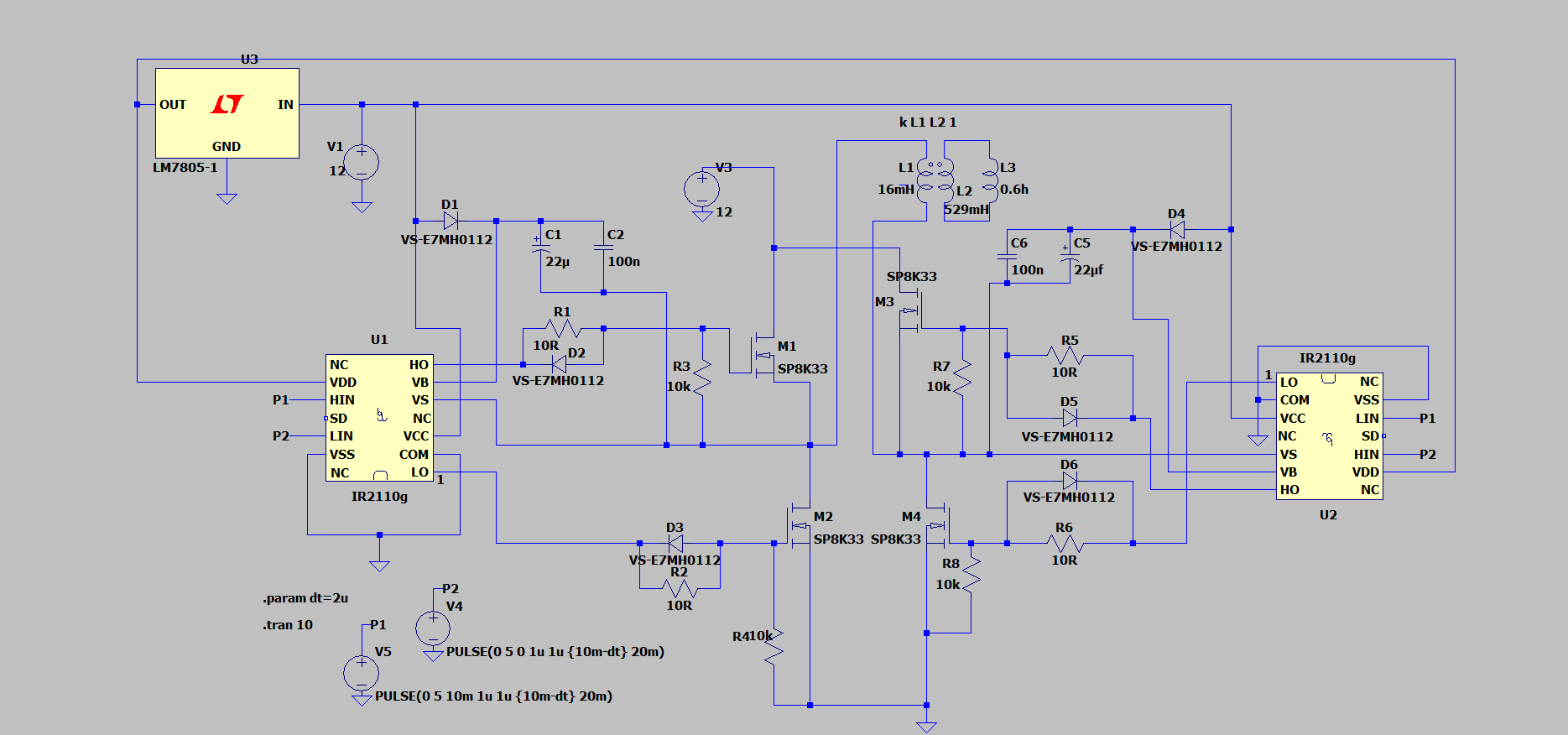
Task: Click capacitor C5 symbol
Action: (x=1070, y=254)
